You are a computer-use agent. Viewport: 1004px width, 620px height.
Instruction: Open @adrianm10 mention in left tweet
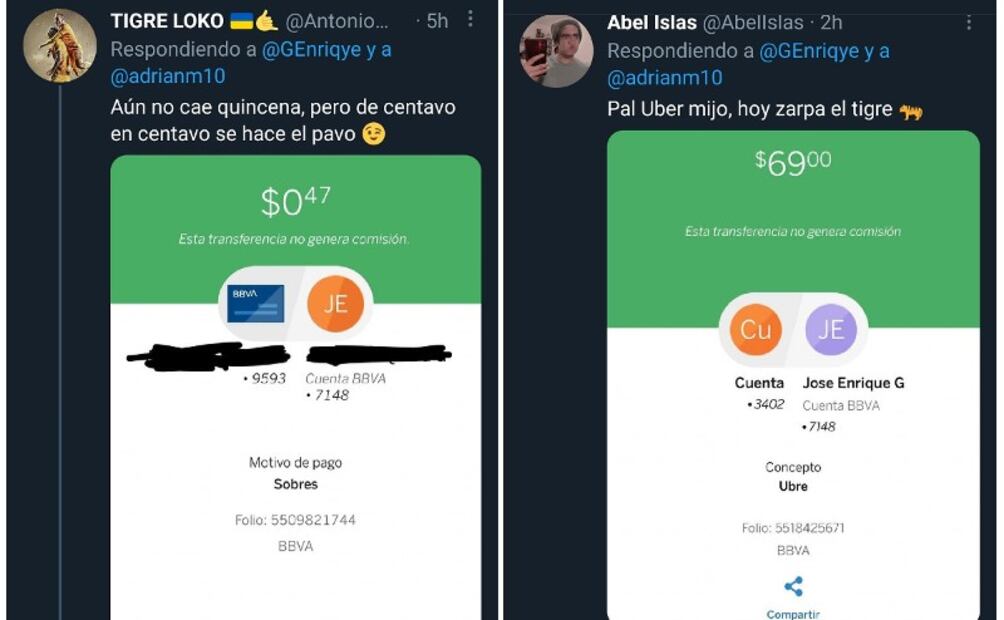click(168, 76)
